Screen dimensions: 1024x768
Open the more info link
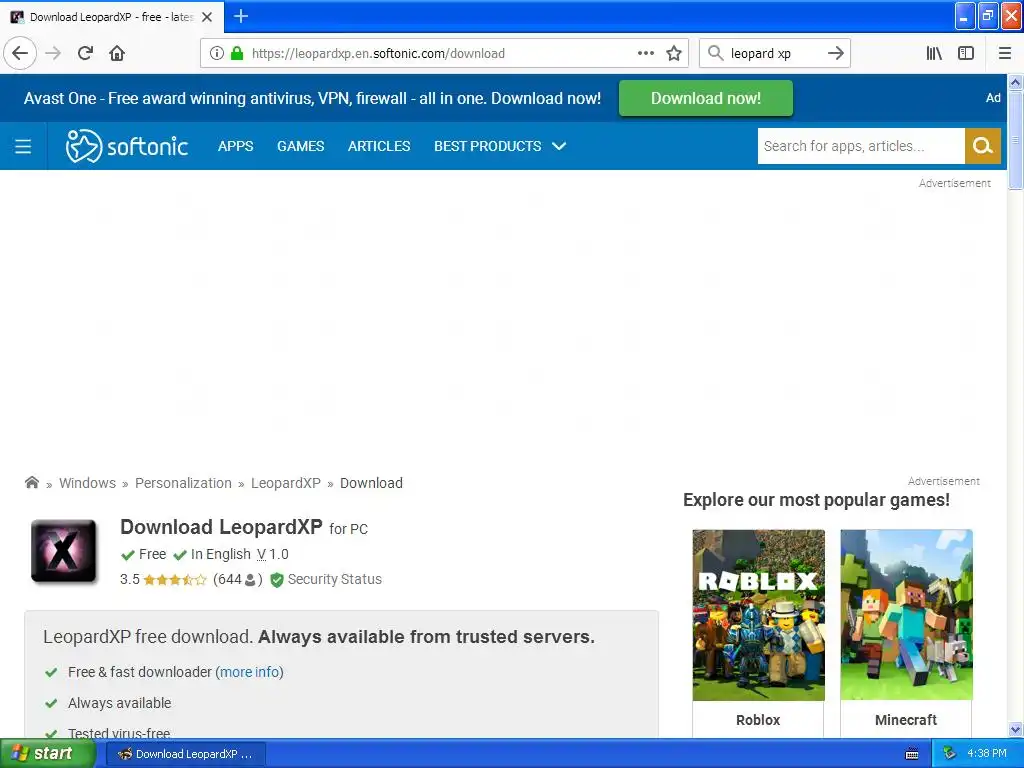pos(249,672)
